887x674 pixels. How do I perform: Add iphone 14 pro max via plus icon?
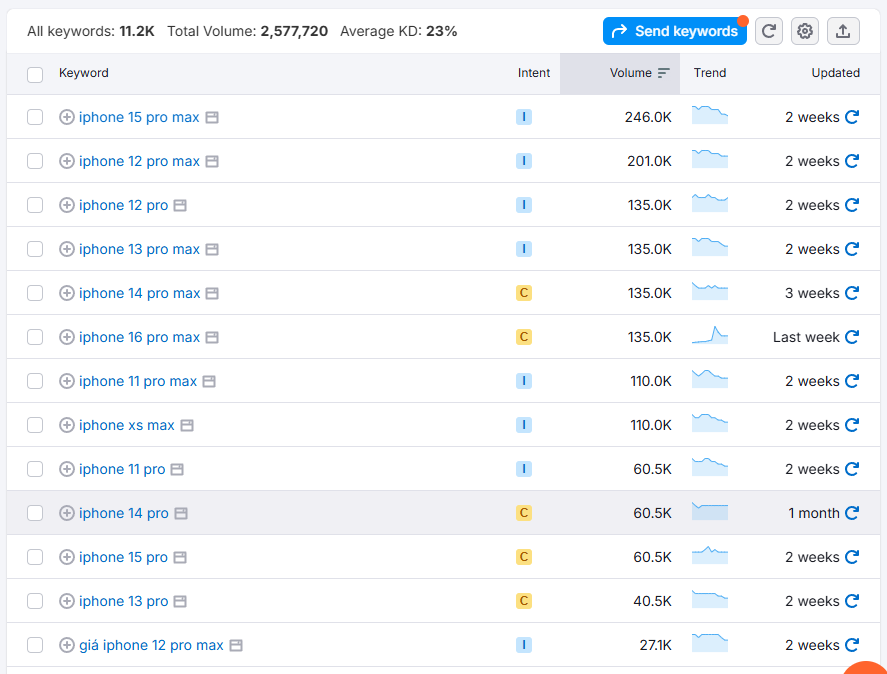coord(67,293)
